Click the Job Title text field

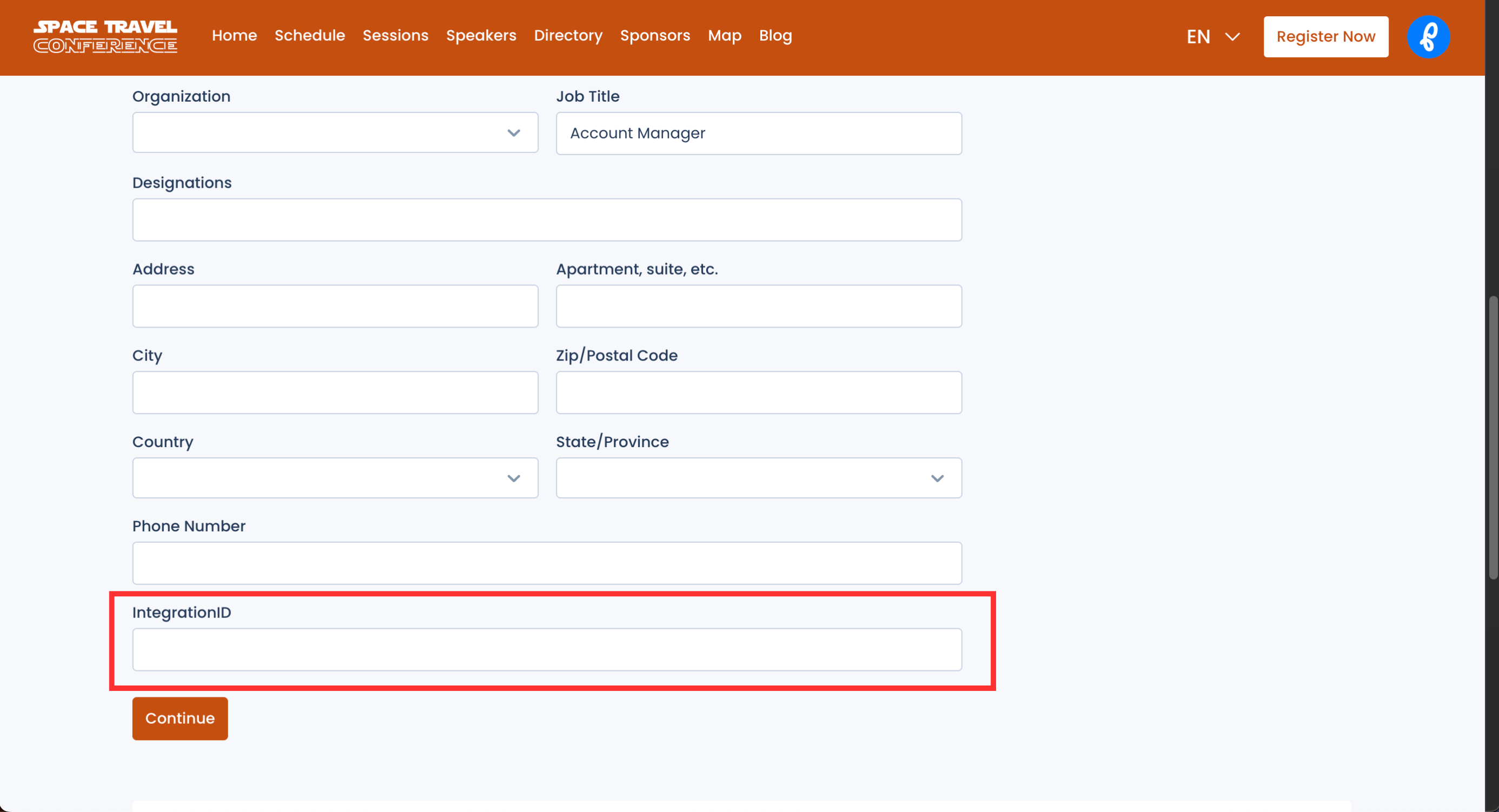[758, 133]
